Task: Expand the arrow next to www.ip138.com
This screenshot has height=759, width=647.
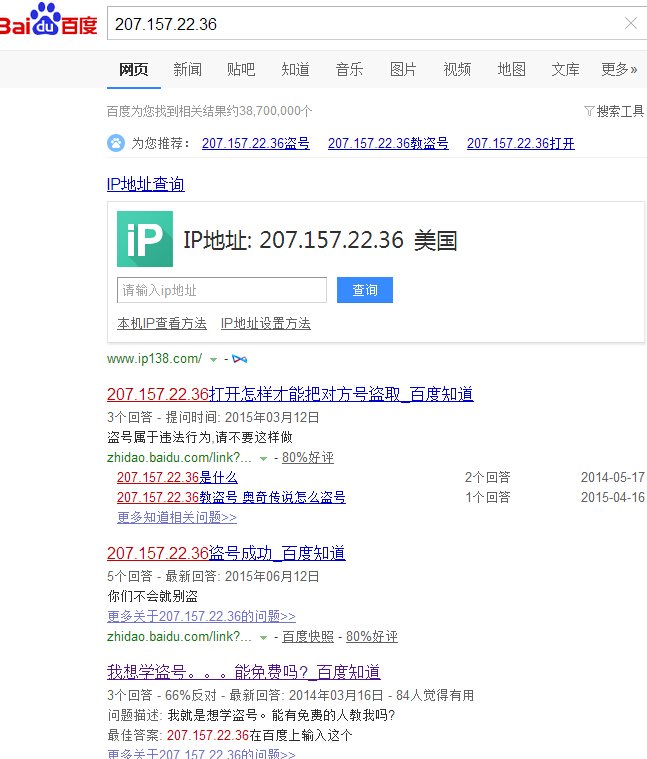Action: coord(213,359)
